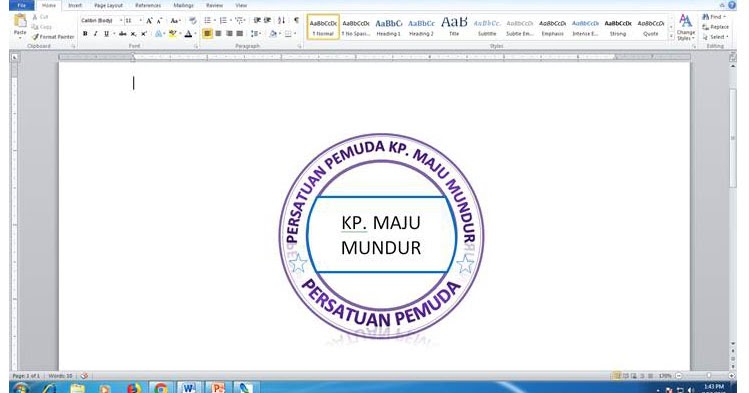This screenshot has height=393, width=749.
Task: Open the Change Case Aa dropdown
Action: [175, 21]
